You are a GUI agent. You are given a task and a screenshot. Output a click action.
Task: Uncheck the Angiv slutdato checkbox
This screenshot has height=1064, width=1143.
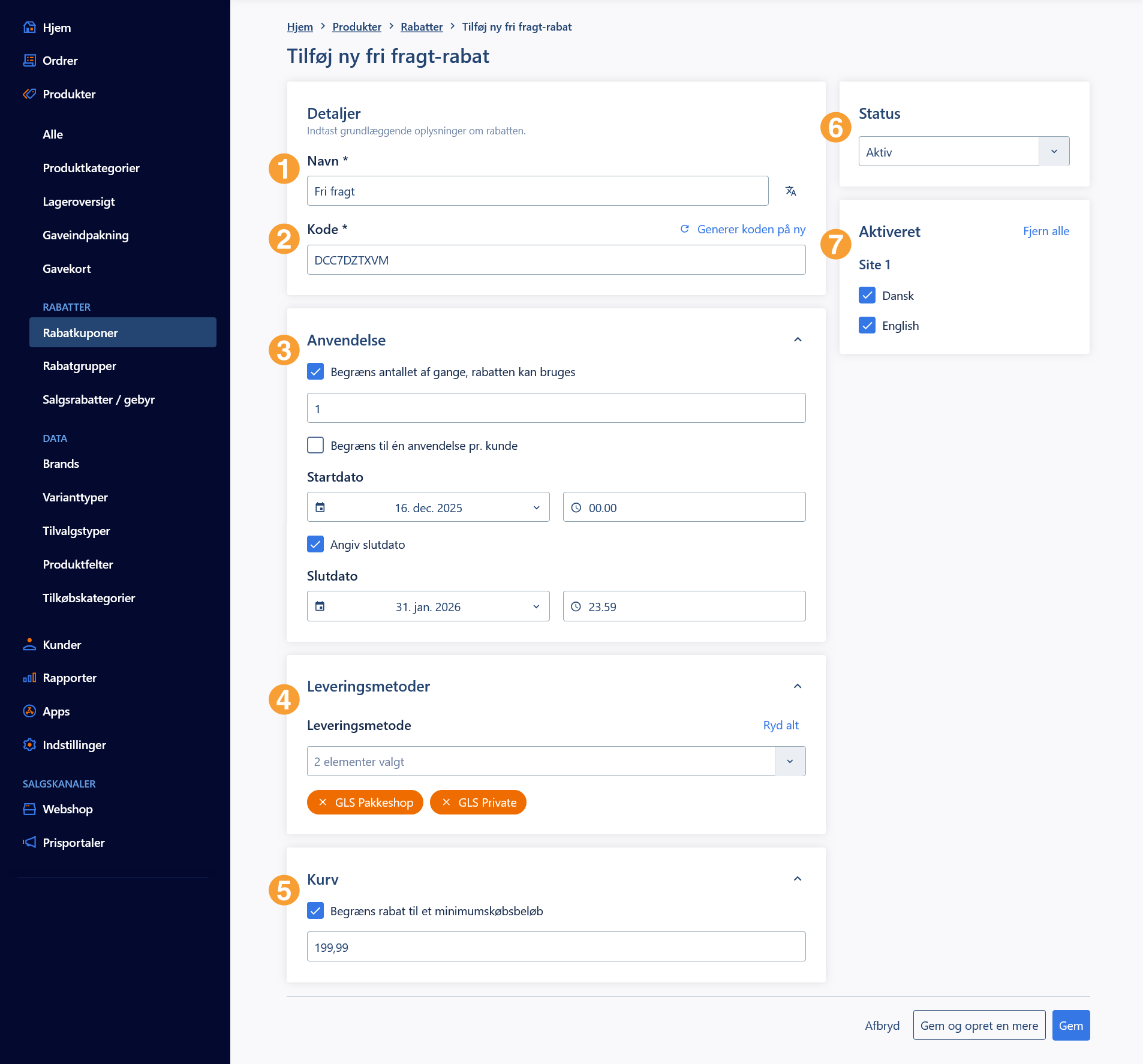pos(315,544)
